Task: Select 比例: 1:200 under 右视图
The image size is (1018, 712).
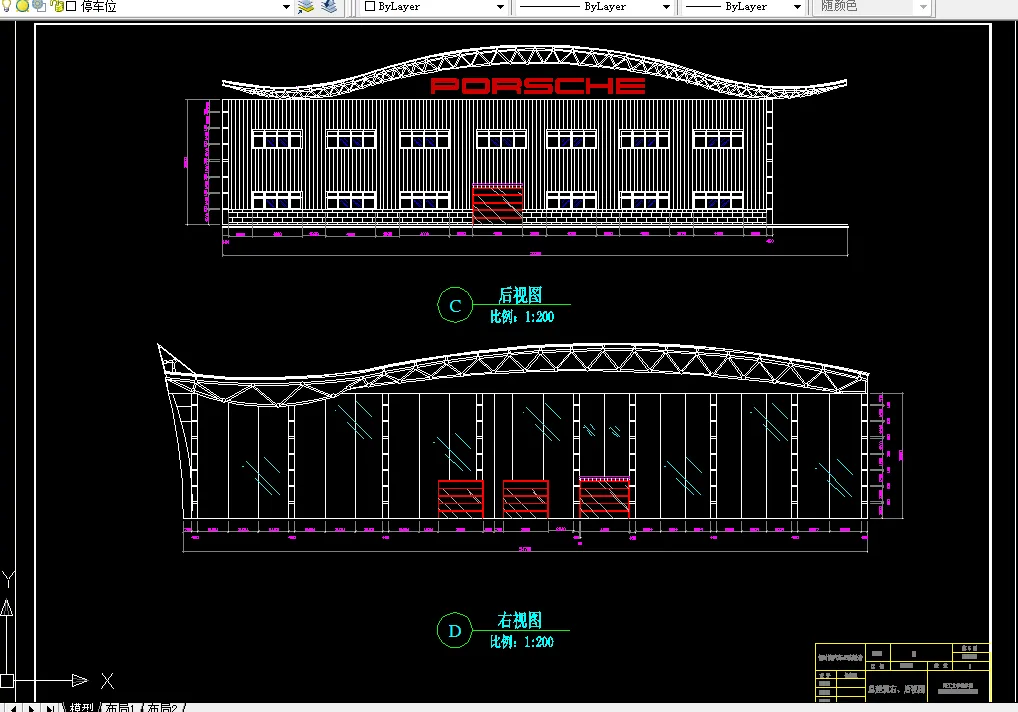Action: (x=522, y=642)
